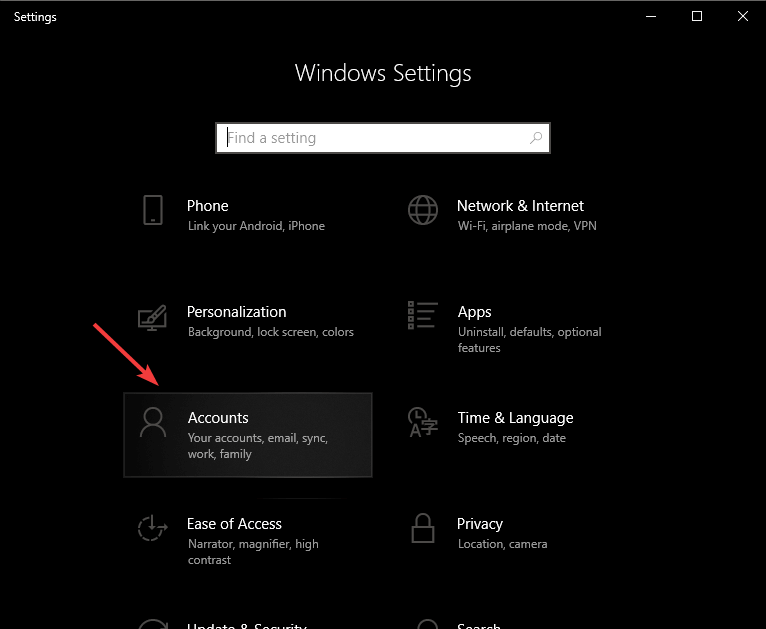Click 'Link your Android, iPhone' description
This screenshot has width=766, height=629.
pyautogui.click(x=256, y=226)
